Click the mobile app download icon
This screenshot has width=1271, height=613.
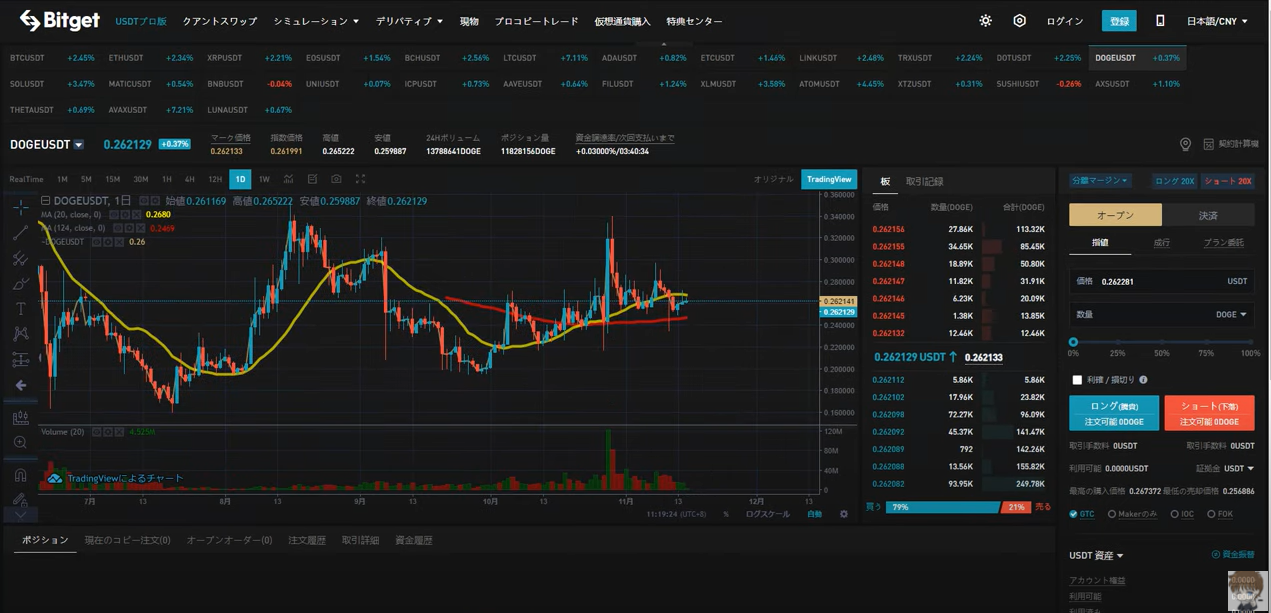tap(1160, 21)
